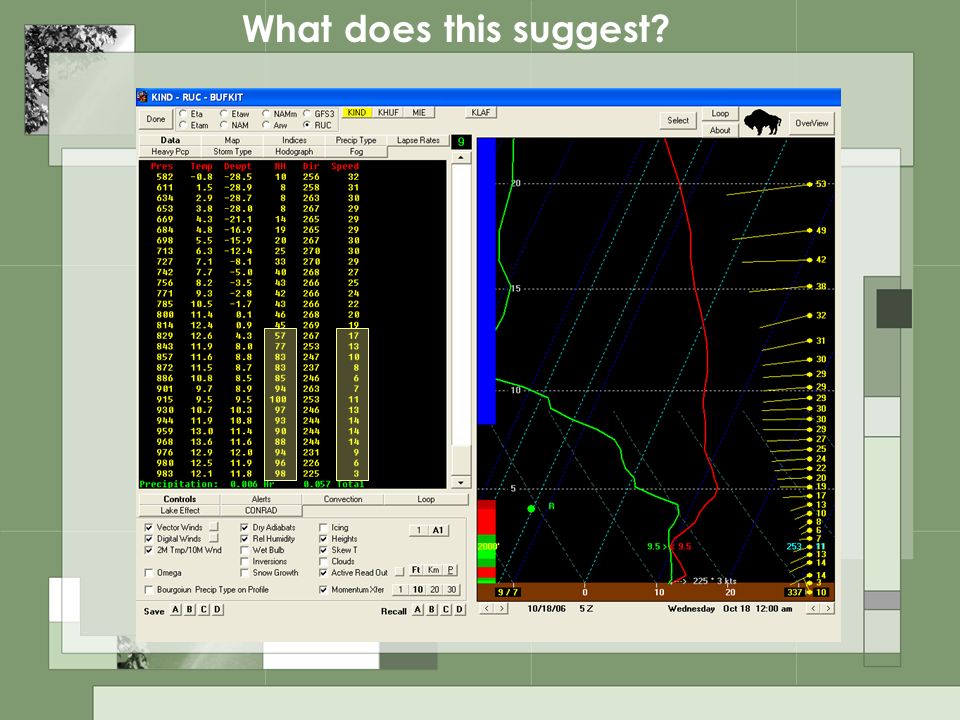This screenshot has width=960, height=720.
Task: Step forward with arrow beside 10/18/06
Action: tap(502, 609)
